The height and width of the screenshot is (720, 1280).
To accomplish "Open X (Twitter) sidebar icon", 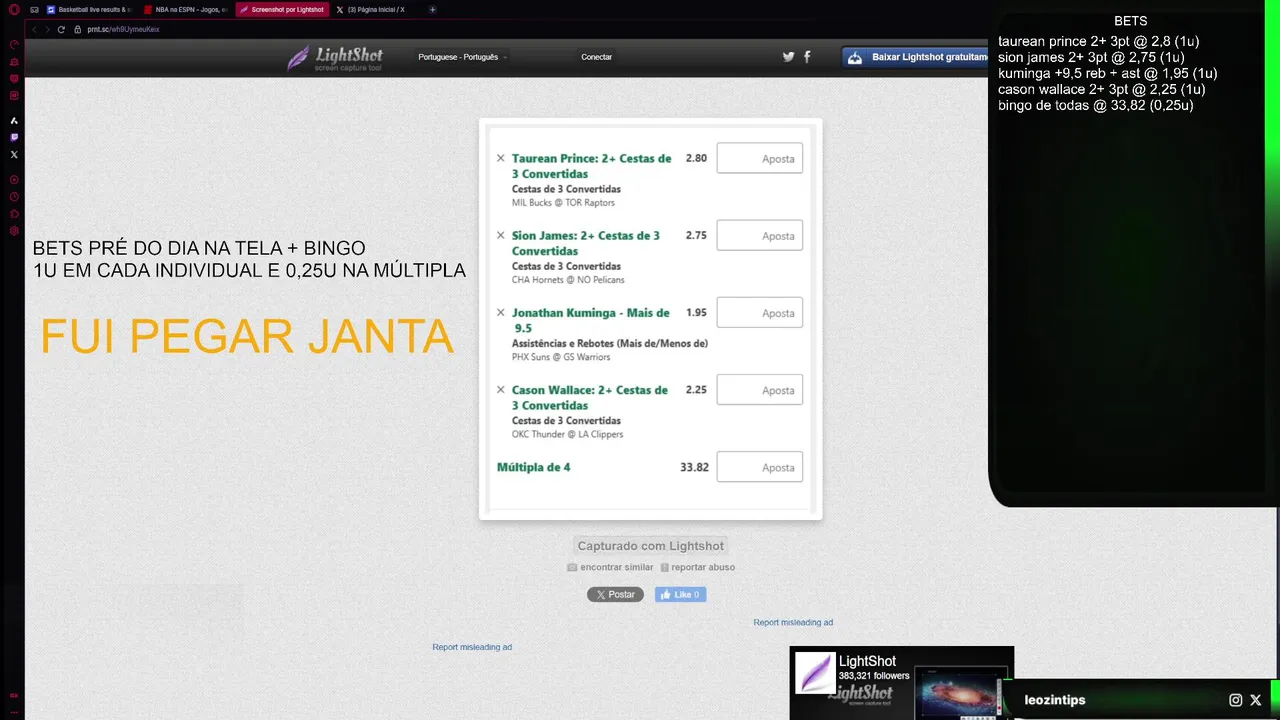I will (x=14, y=154).
